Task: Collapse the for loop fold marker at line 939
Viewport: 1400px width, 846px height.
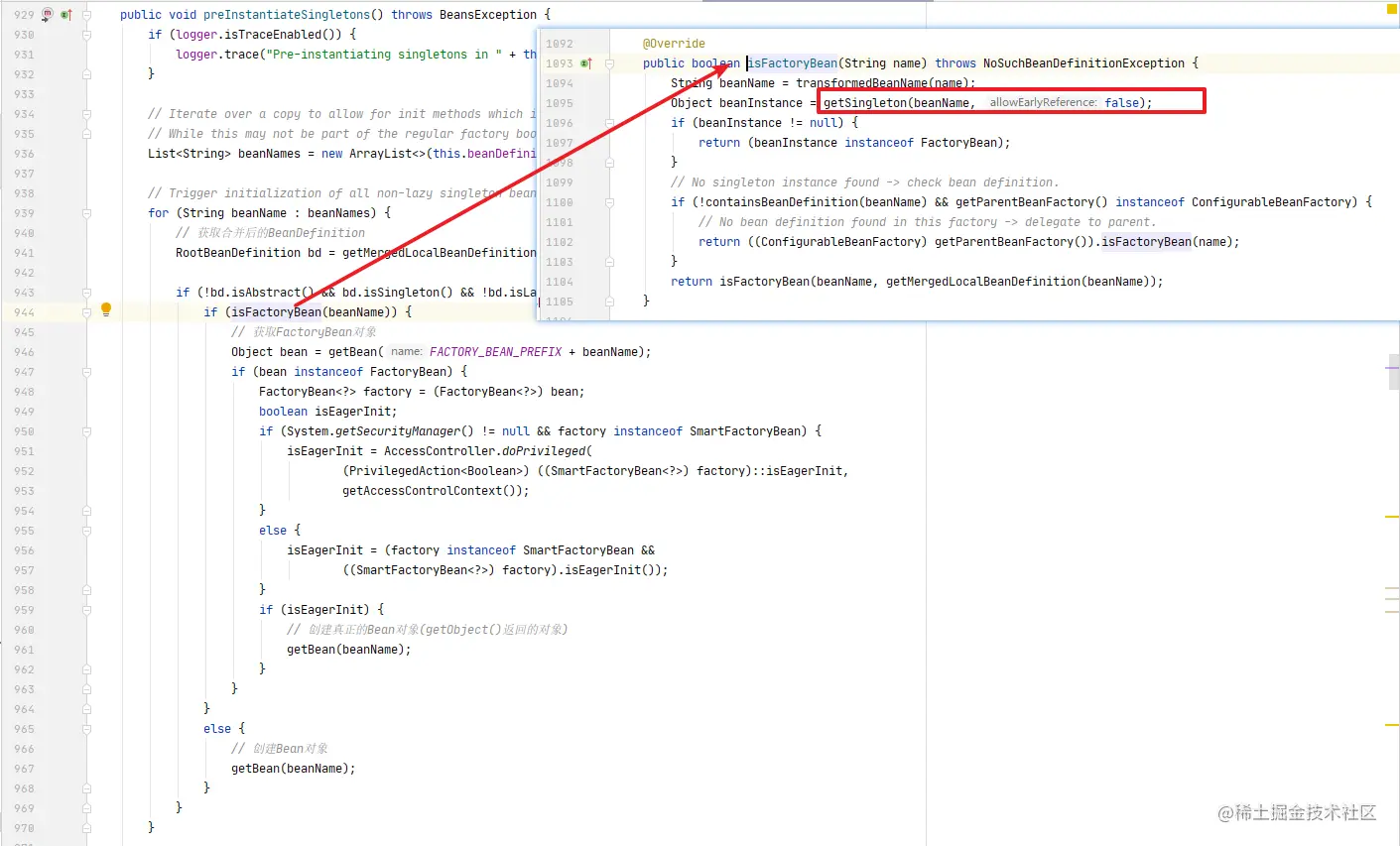Action: [x=86, y=213]
